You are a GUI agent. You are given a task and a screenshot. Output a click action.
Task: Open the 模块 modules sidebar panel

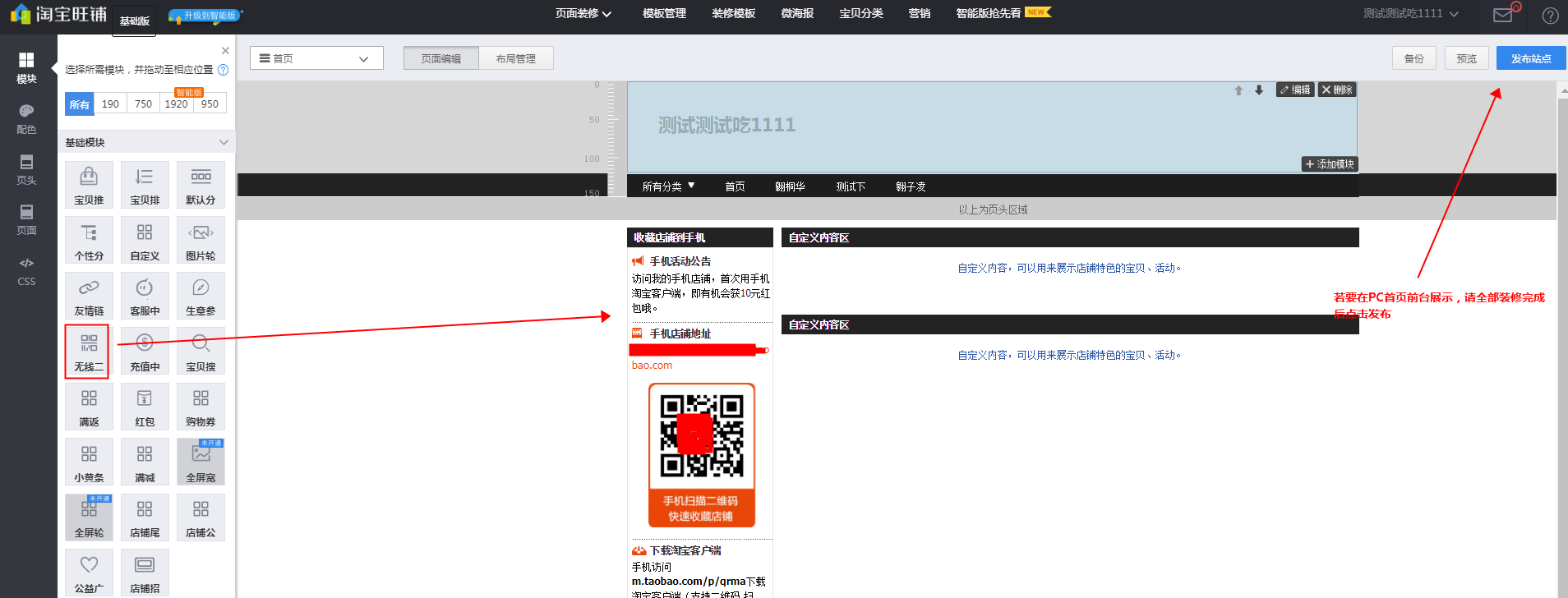tap(26, 68)
